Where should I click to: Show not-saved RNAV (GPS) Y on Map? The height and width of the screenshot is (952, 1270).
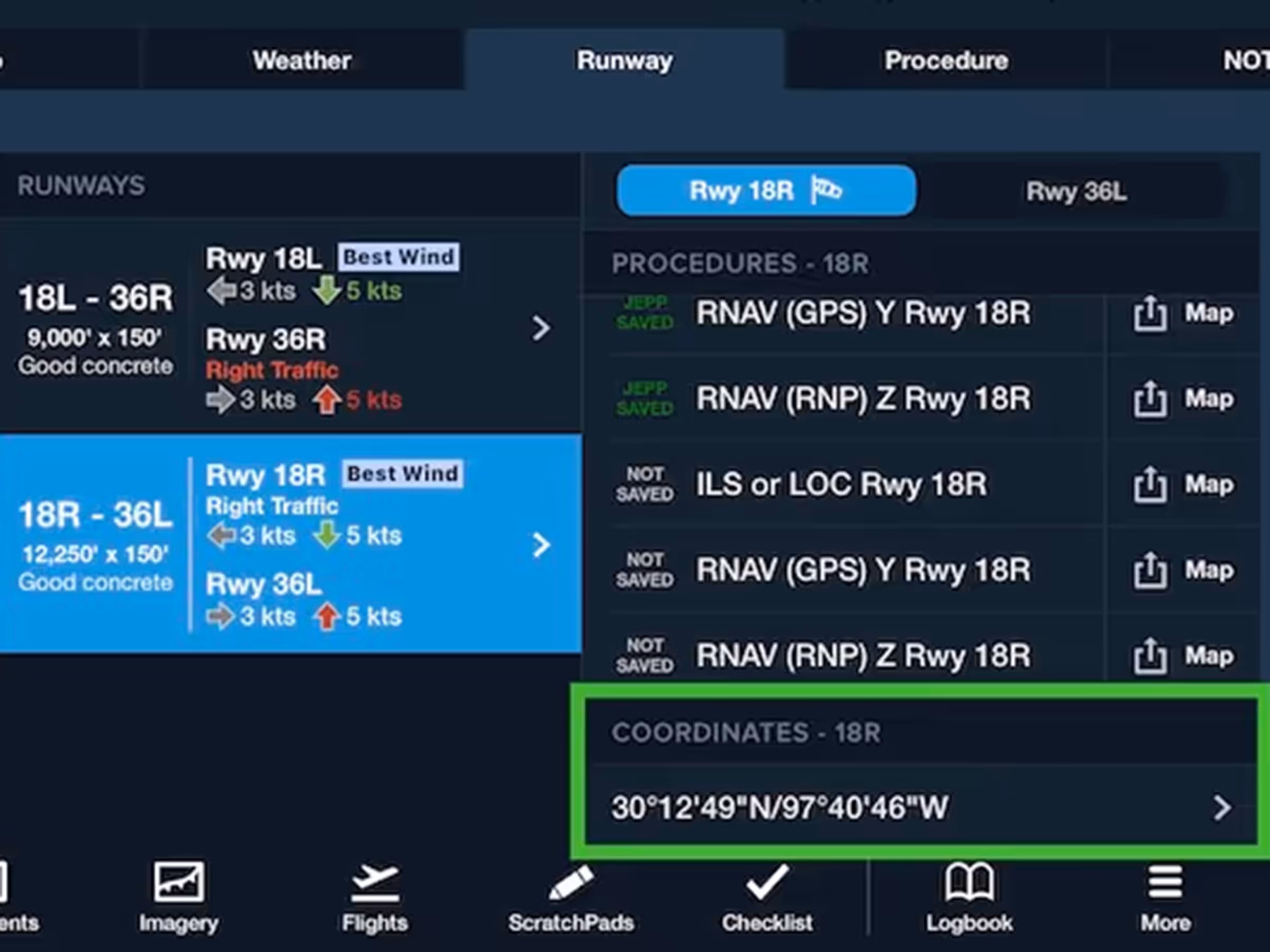point(1209,570)
